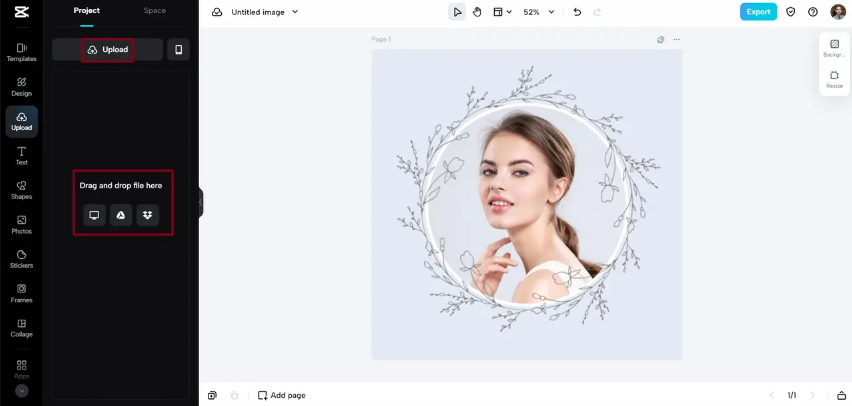The width and height of the screenshot is (852, 406).
Task: Open the Stickers sidebar panel
Action: pos(22,259)
